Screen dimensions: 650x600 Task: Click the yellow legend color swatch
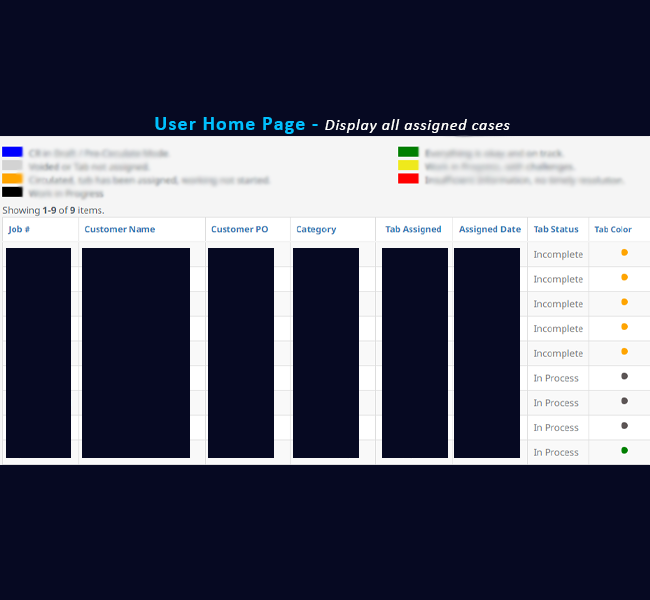click(408, 166)
